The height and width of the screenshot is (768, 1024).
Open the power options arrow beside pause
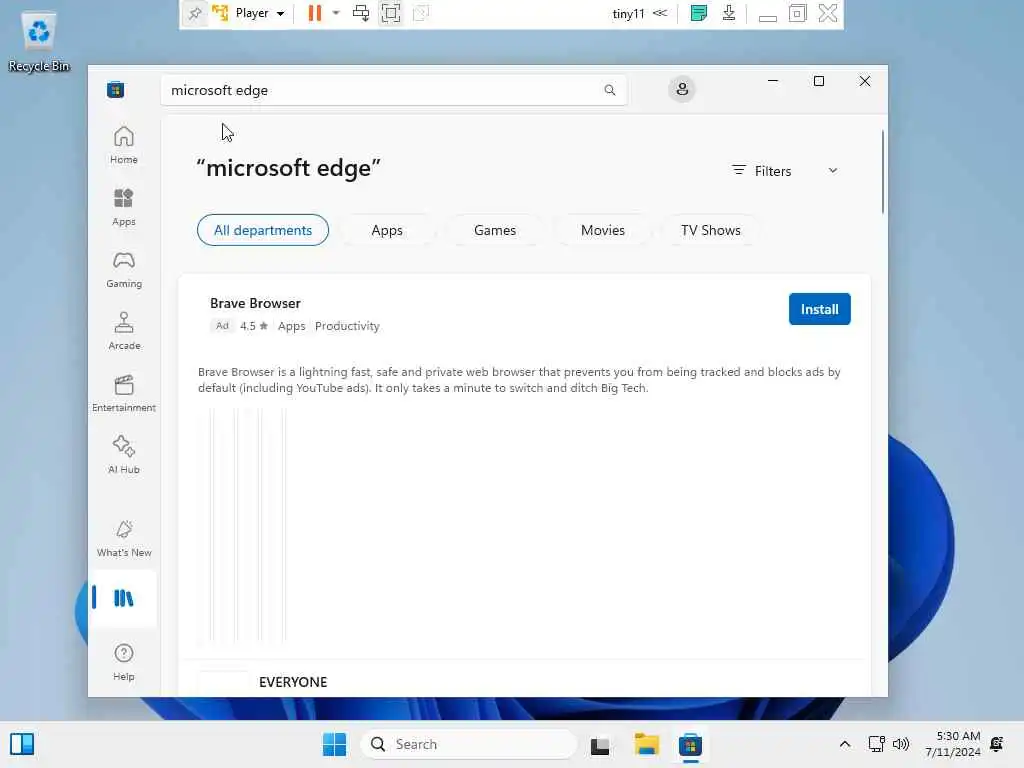coord(336,13)
